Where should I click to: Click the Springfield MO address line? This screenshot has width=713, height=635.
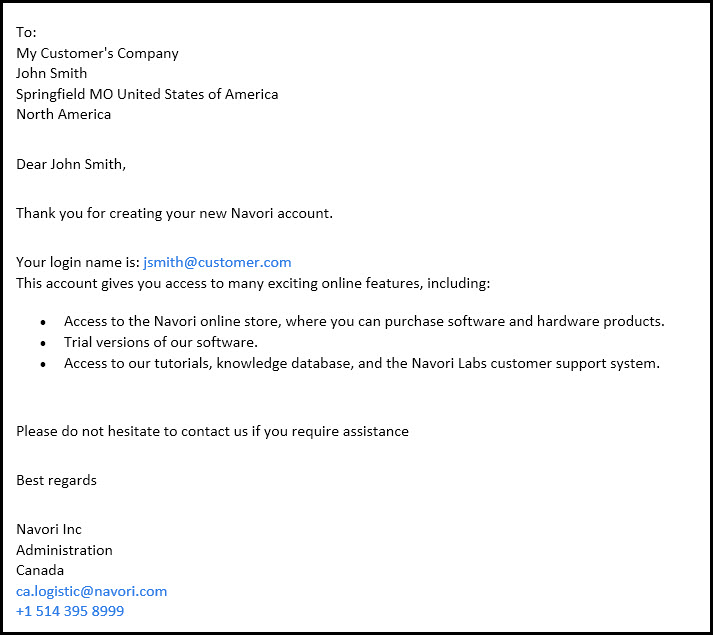pyautogui.click(x=147, y=94)
